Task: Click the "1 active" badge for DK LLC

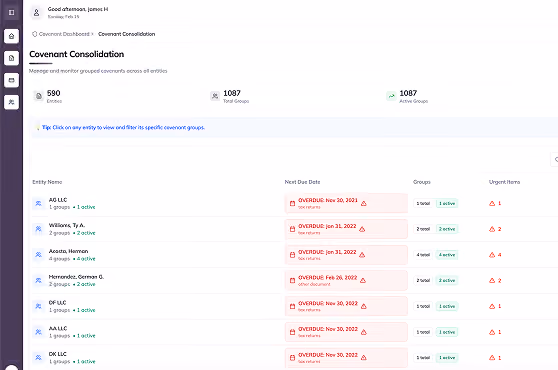Action: [x=447, y=358]
